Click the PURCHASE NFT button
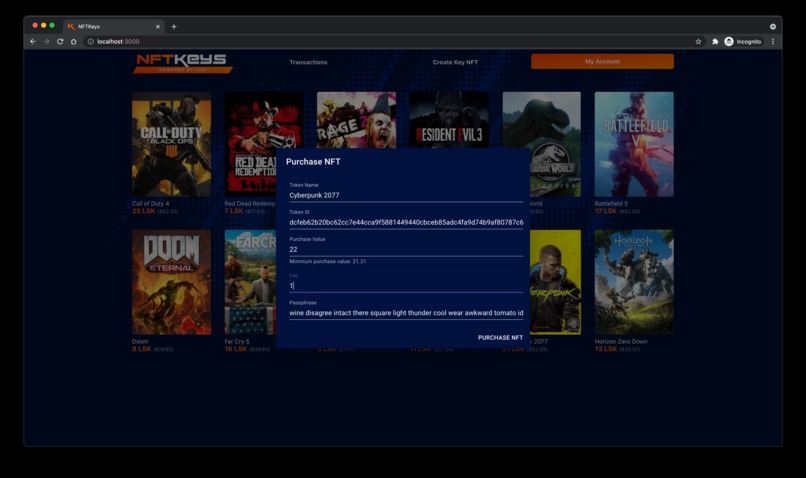 (x=500, y=338)
